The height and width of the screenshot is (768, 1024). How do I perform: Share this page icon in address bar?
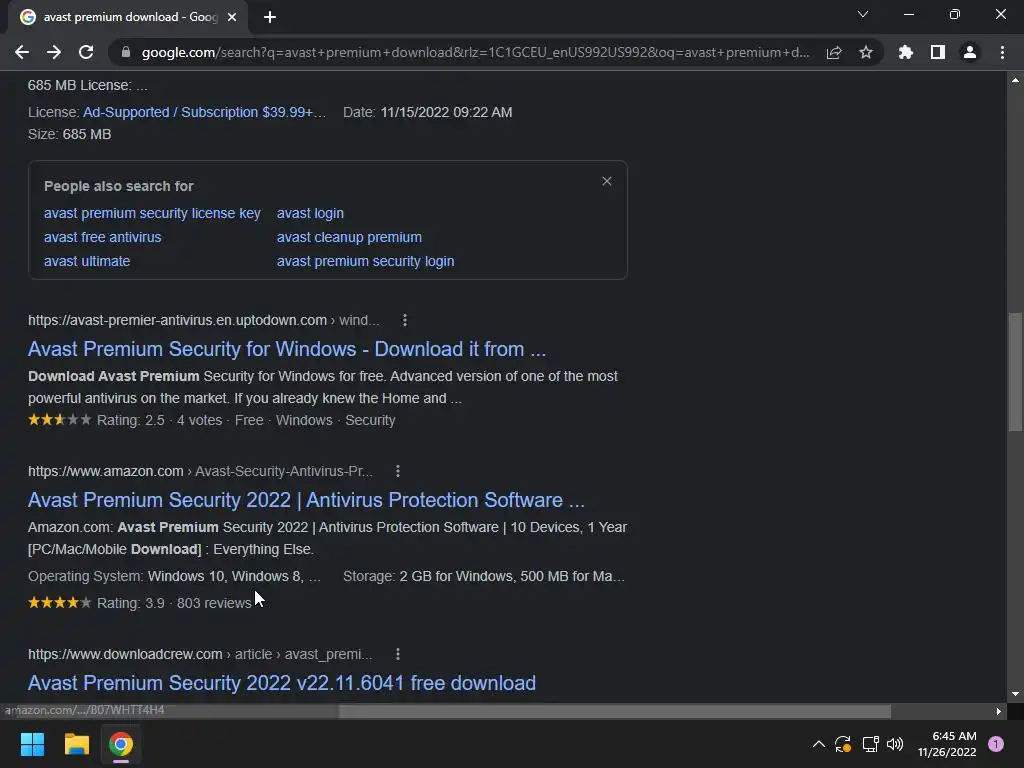pyautogui.click(x=834, y=52)
